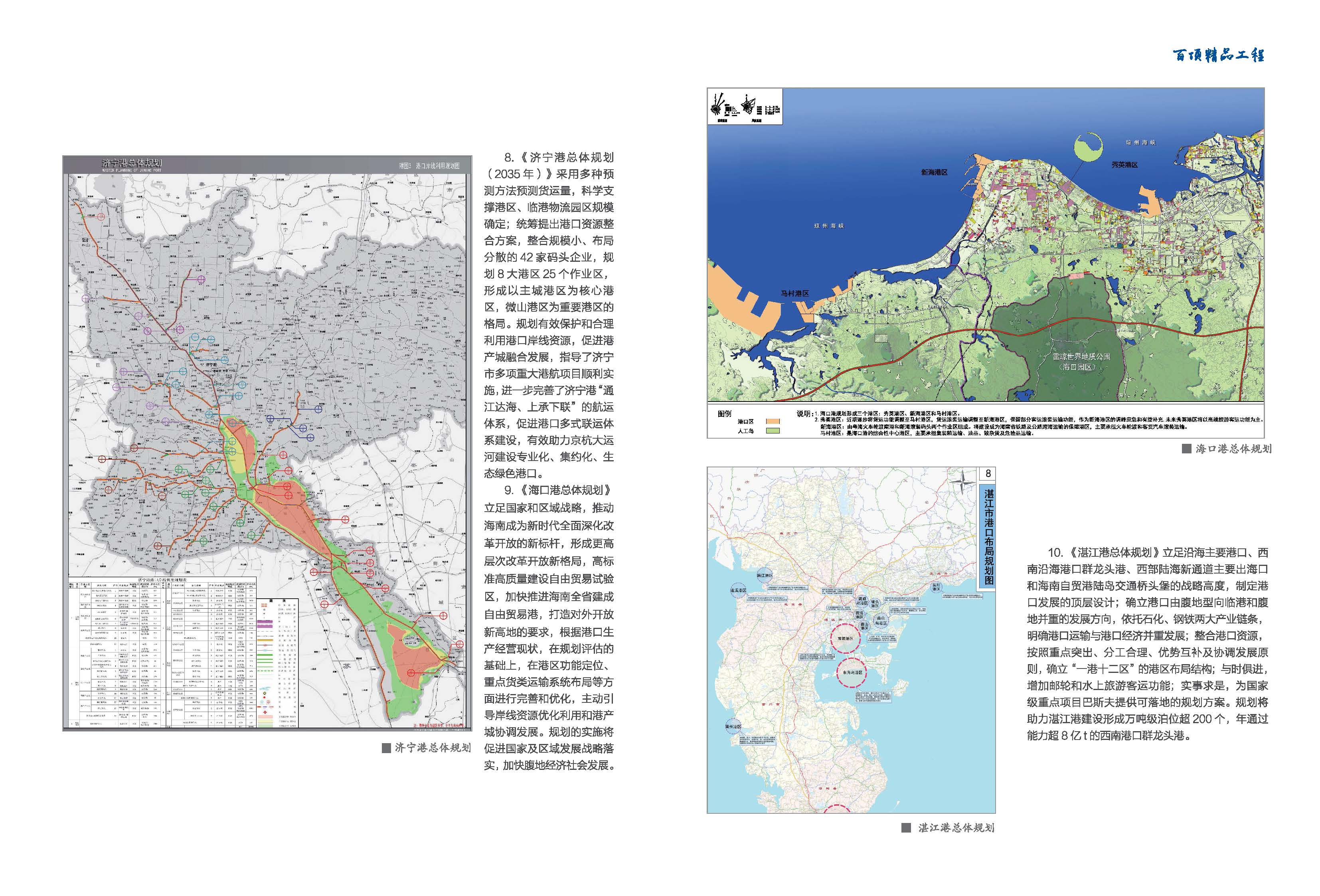Open the large Jining port planning map
The image size is (1320, 896).
(x=267, y=443)
